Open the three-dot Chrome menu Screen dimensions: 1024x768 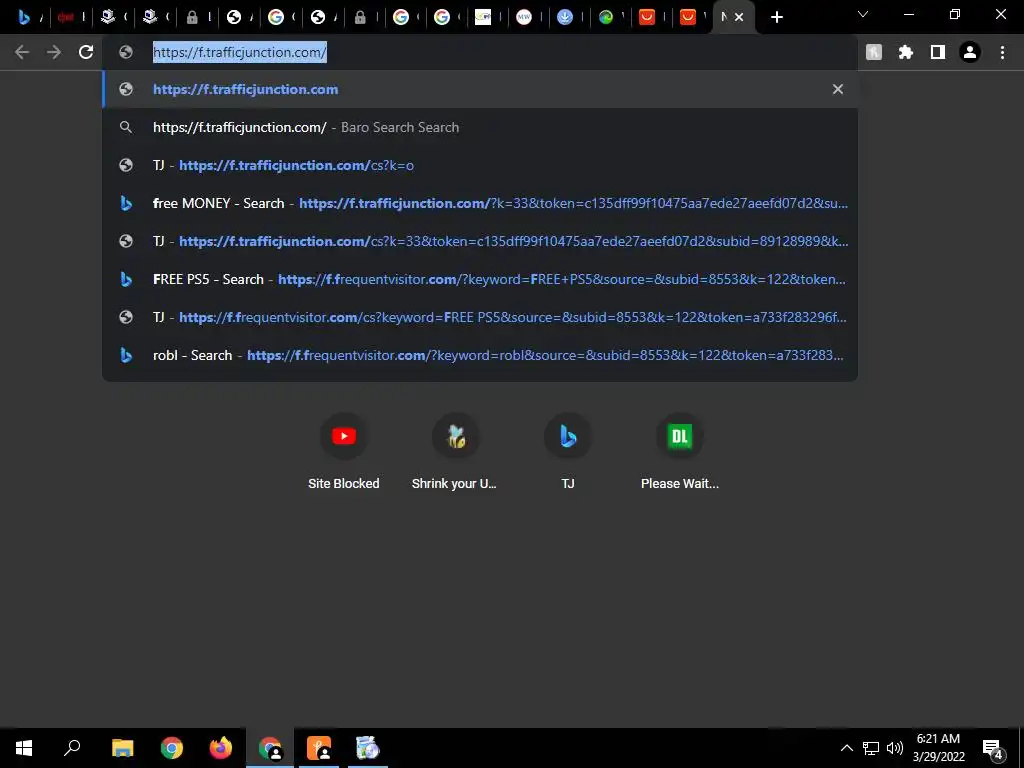click(x=1002, y=52)
